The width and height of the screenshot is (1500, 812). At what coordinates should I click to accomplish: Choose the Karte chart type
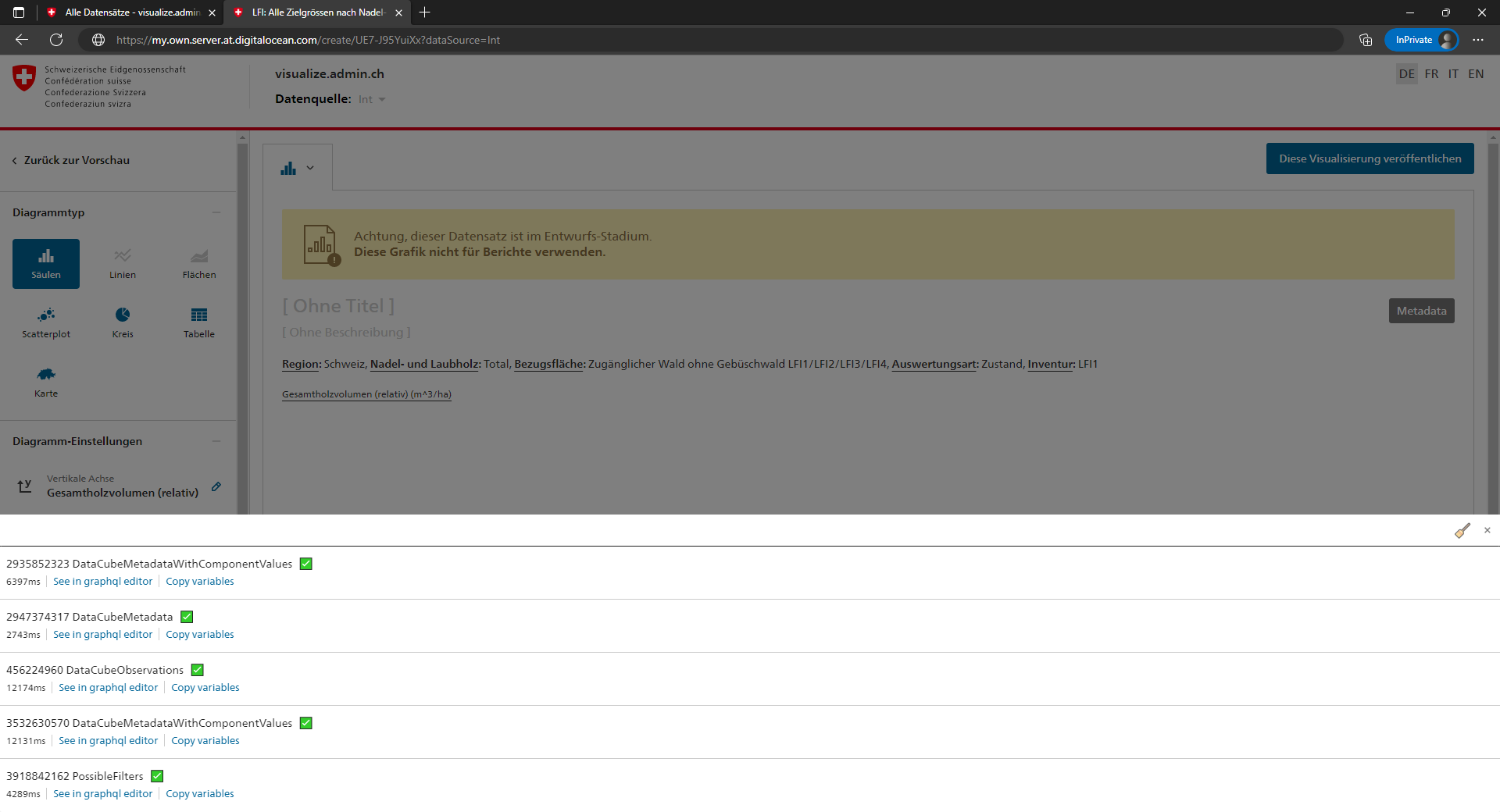coord(45,382)
